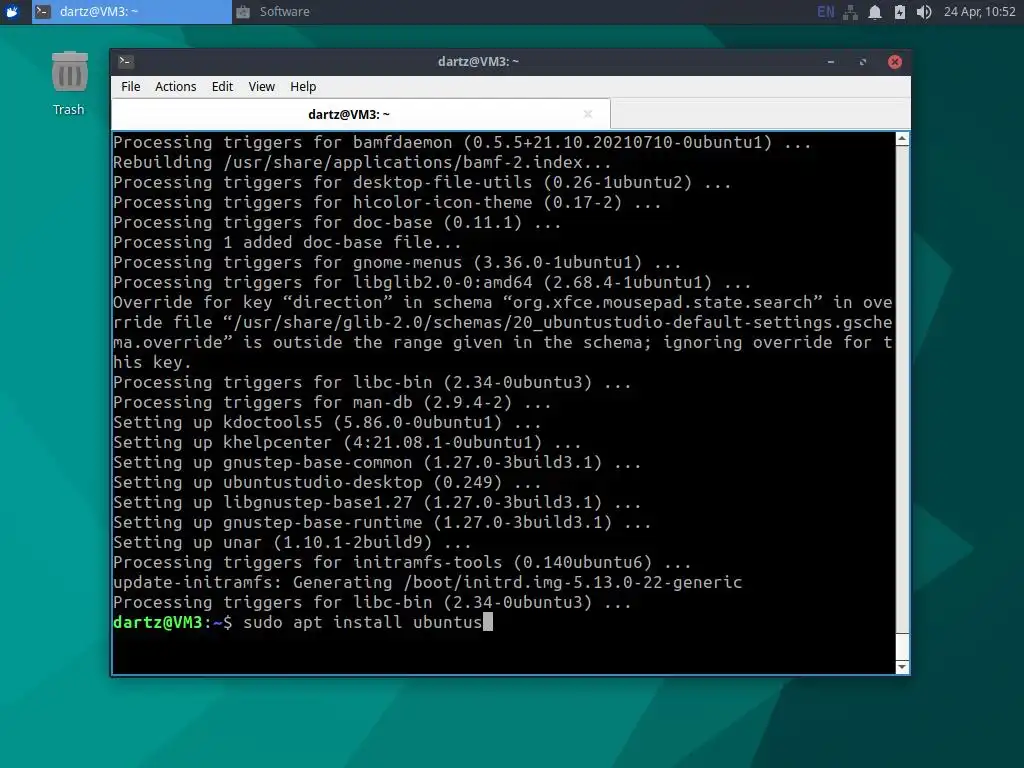Image resolution: width=1024 pixels, height=768 pixels.
Task: Switch to Software window in taskbar
Action: [x=273, y=12]
